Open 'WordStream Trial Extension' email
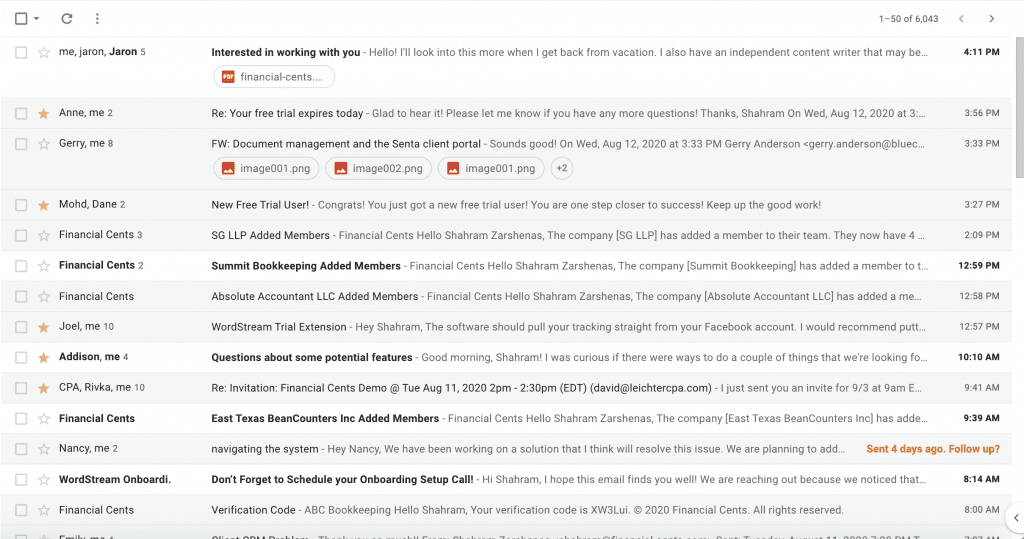 point(279,327)
